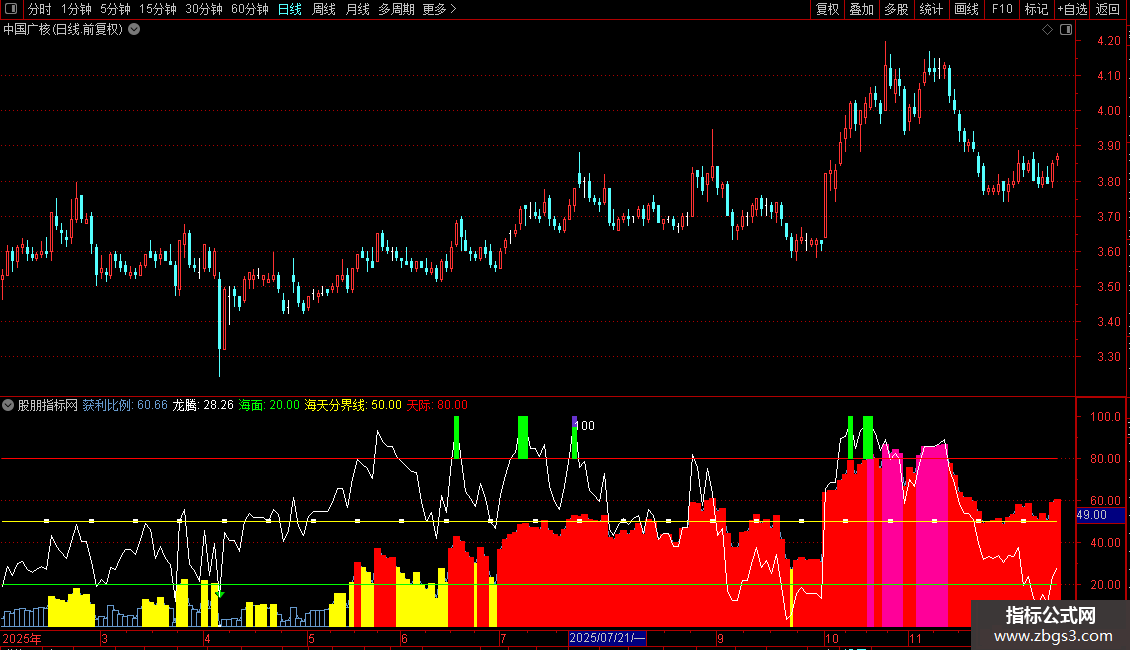Click the 标记 mark button
1130x650 pixels.
(1036, 9)
